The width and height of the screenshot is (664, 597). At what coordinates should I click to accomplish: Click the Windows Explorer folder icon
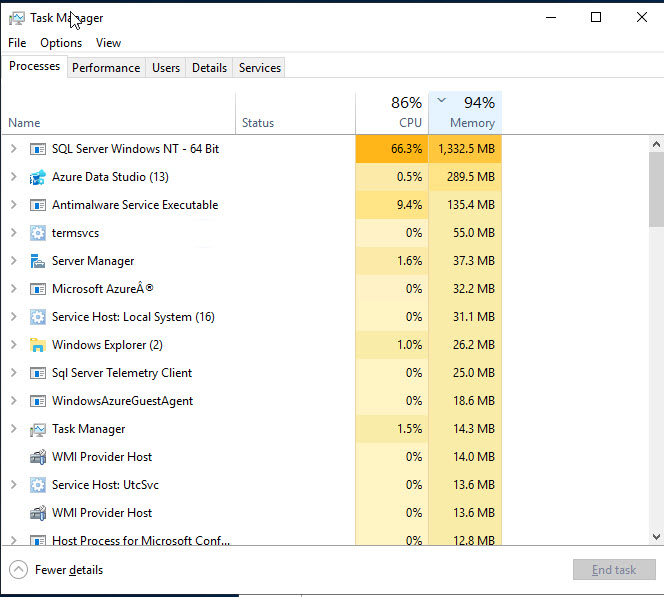(x=38, y=345)
